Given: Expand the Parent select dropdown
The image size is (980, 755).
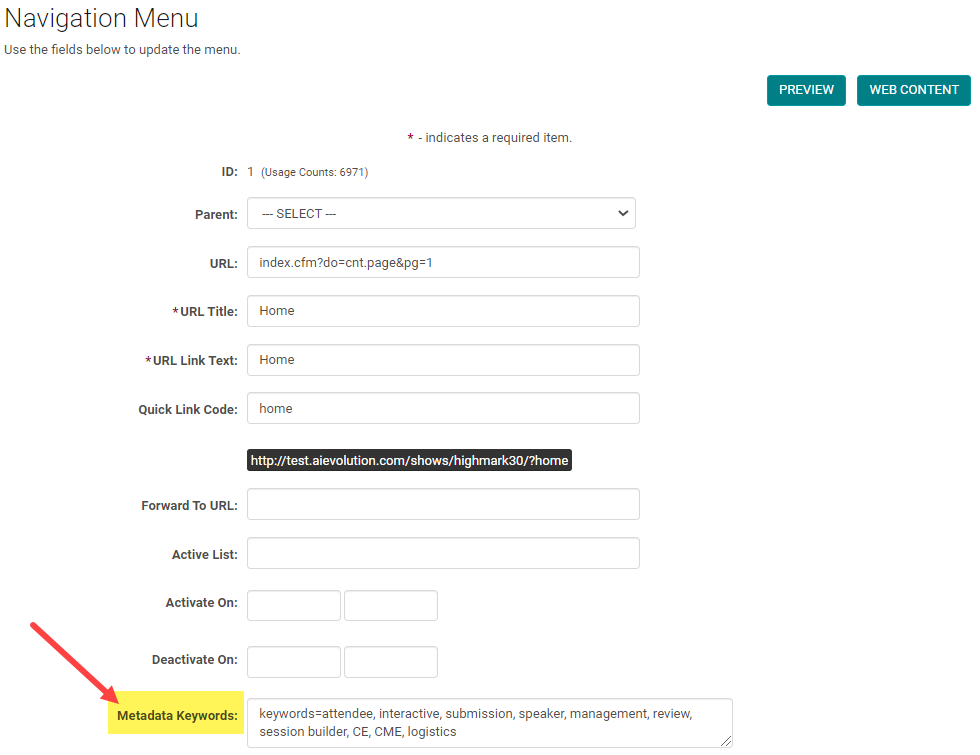Looking at the screenshot, I should (441, 214).
